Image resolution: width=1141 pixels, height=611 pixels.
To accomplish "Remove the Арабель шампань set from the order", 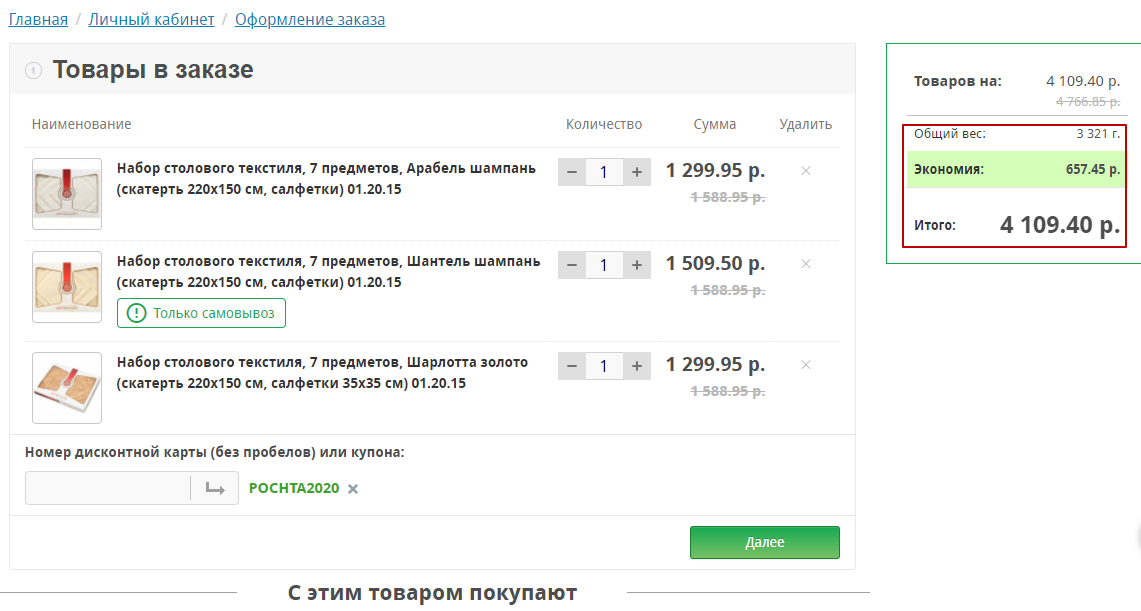I will pyautogui.click(x=806, y=171).
